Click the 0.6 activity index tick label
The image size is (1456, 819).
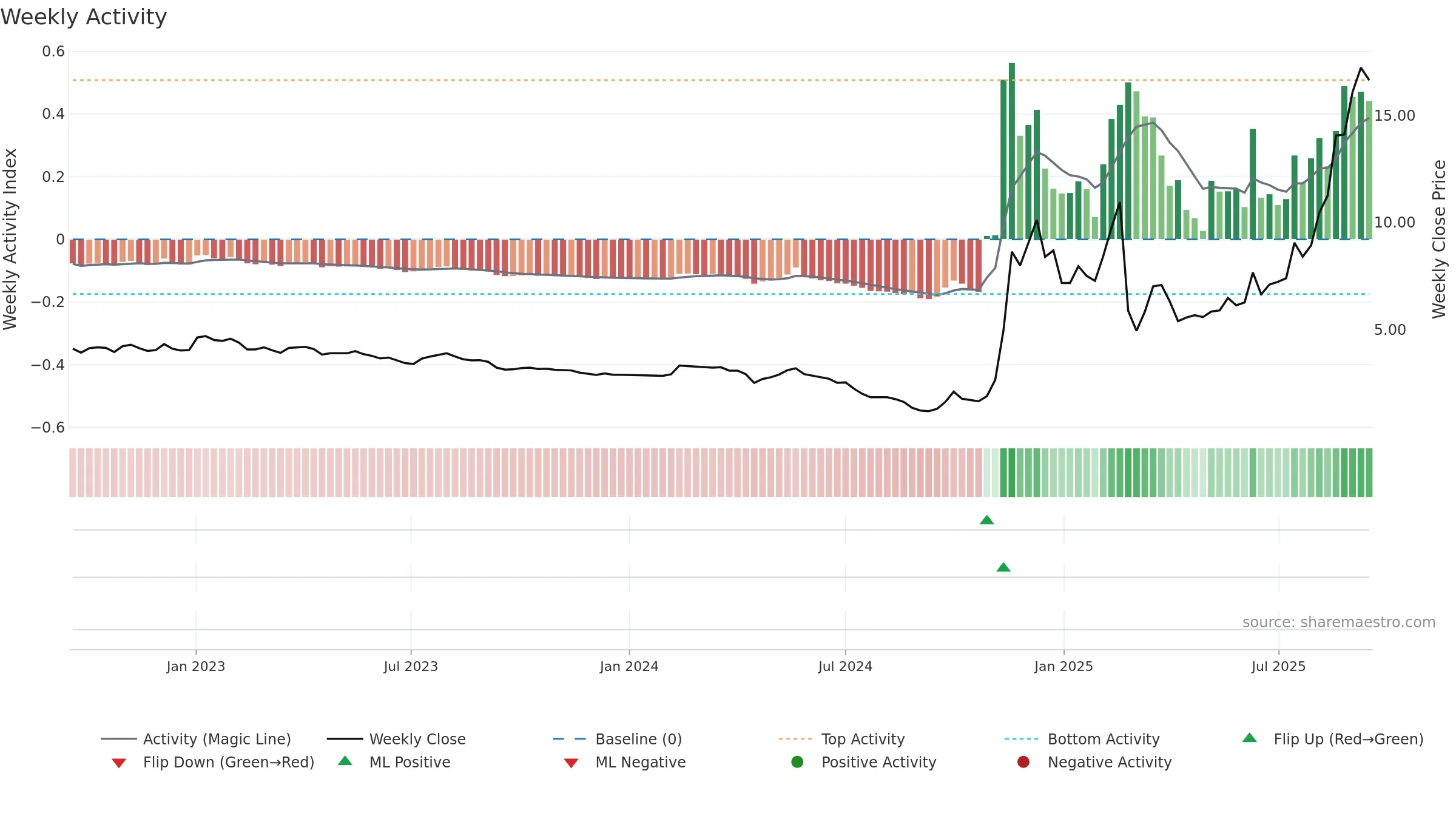53,52
